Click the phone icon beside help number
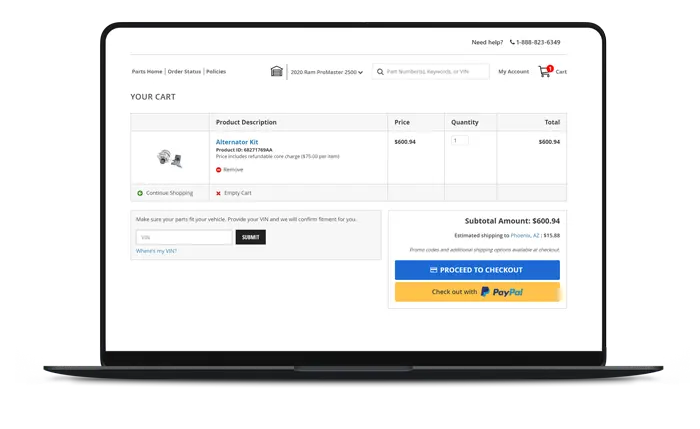Image resolution: width=700 pixels, height=429 pixels. 512,42
